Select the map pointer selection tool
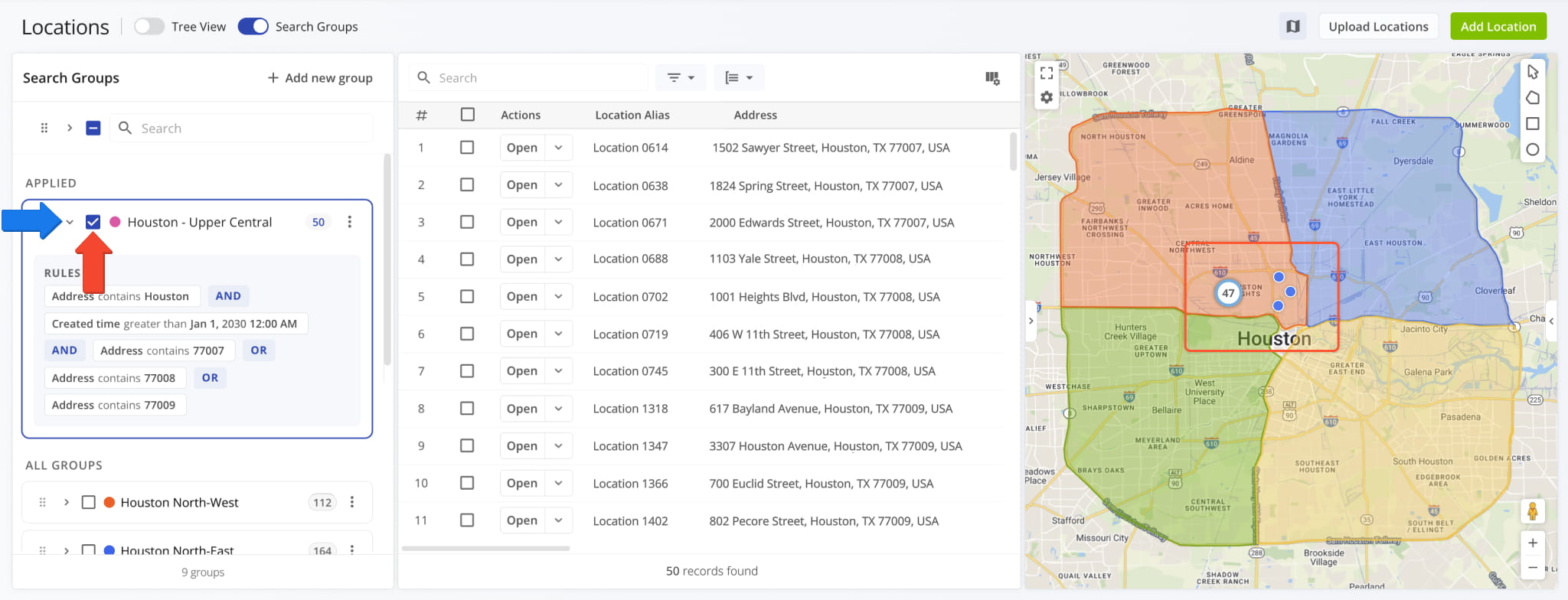1568x600 pixels. point(1532,72)
